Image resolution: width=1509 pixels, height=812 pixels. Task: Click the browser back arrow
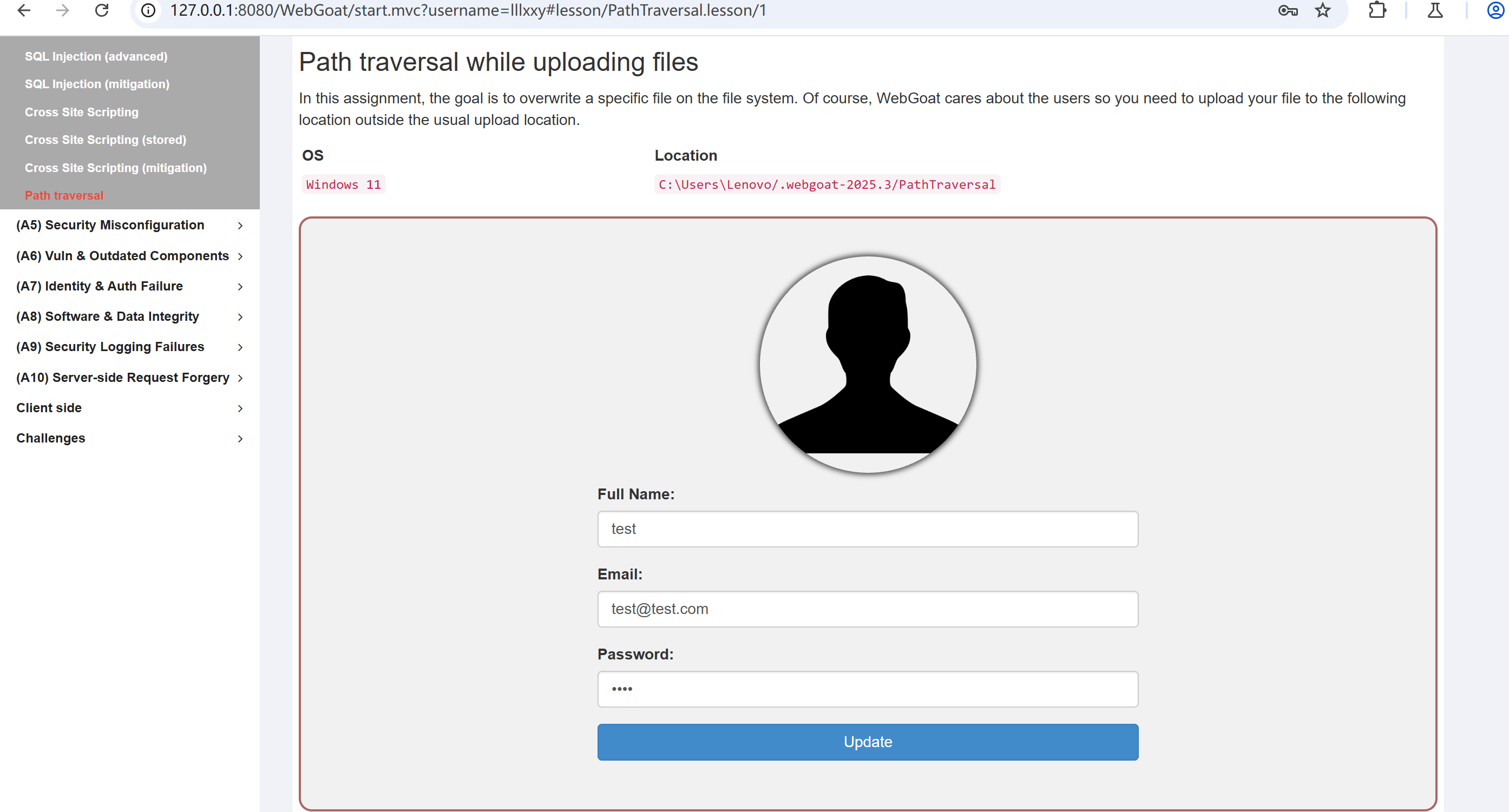[24, 10]
